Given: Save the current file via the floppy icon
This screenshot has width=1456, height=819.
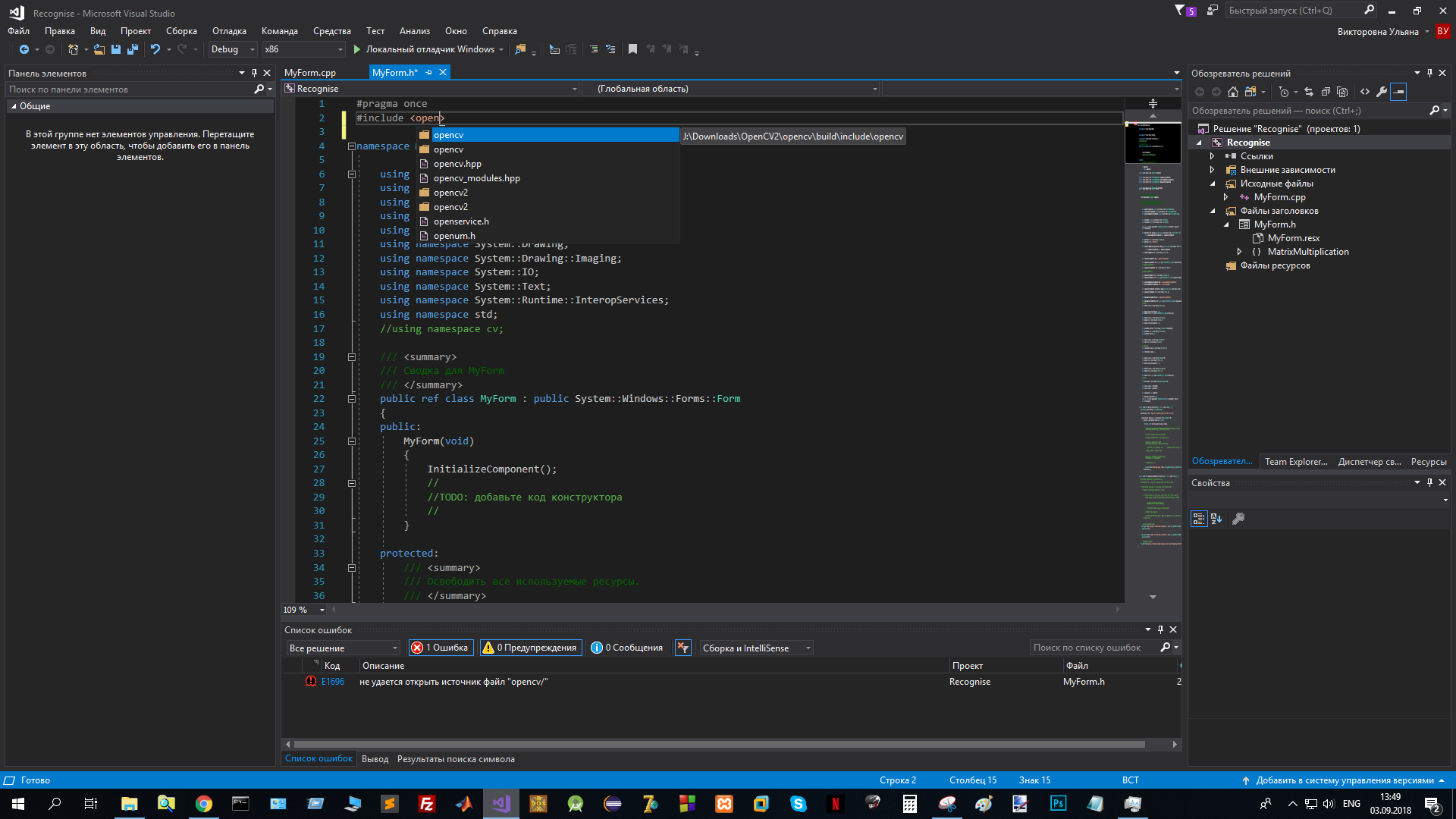Looking at the screenshot, I should click(116, 49).
